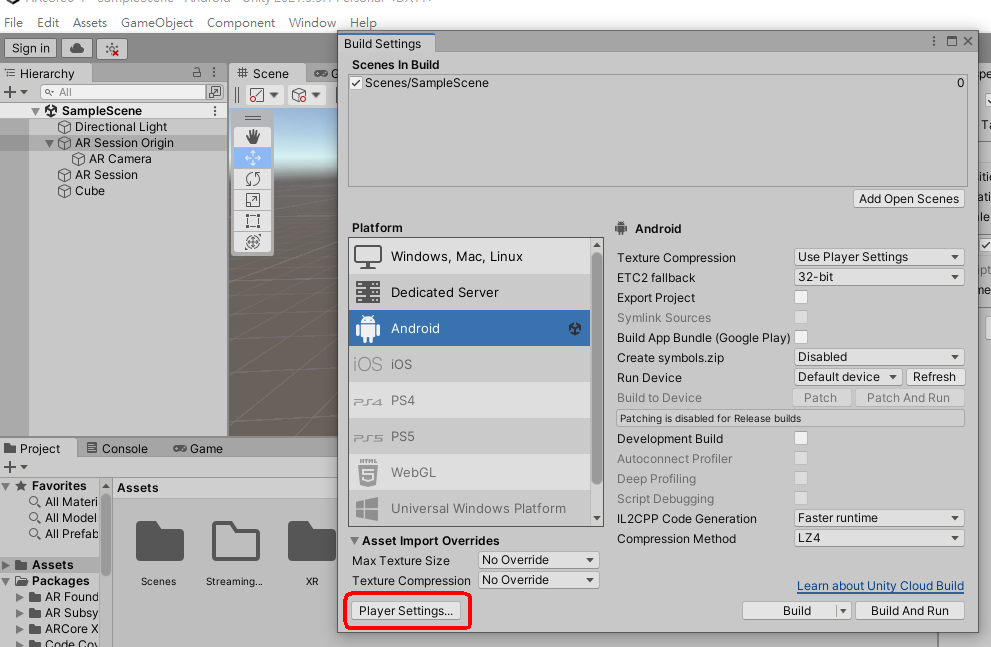Select Universal Windows Platform
Viewport: 991px width, 647px height.
tap(470, 508)
